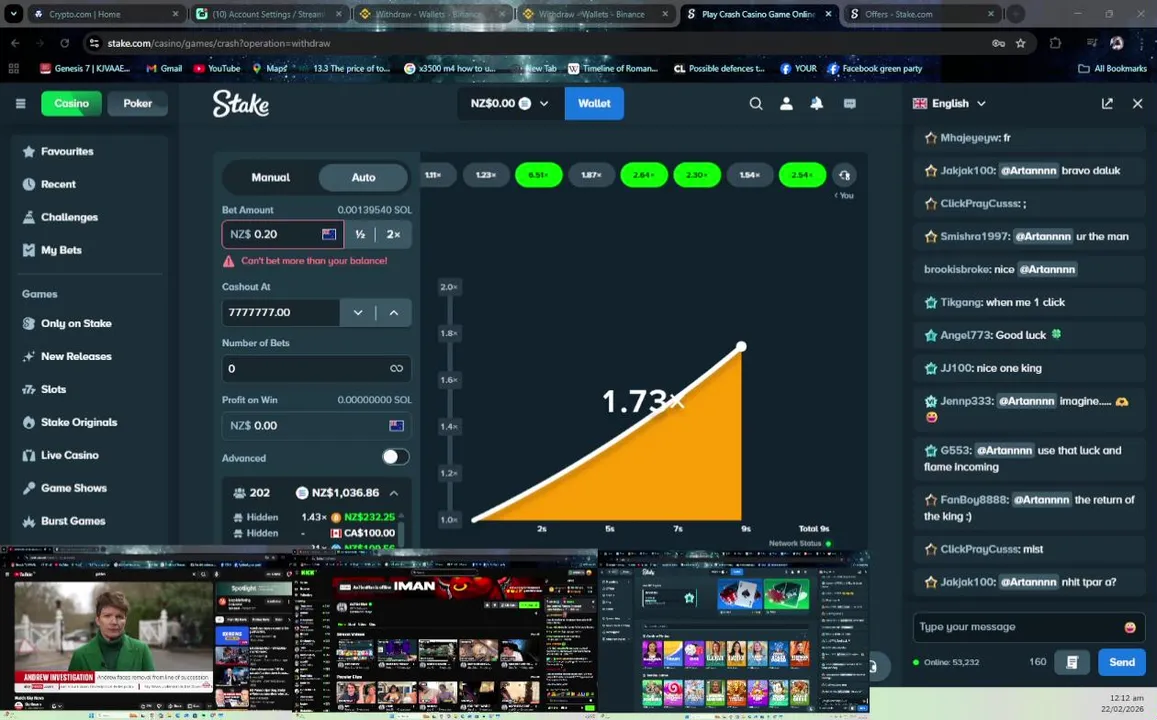The image size is (1157, 720).
Task: Open the chat rules icon next to Send
Action: coord(1072,662)
